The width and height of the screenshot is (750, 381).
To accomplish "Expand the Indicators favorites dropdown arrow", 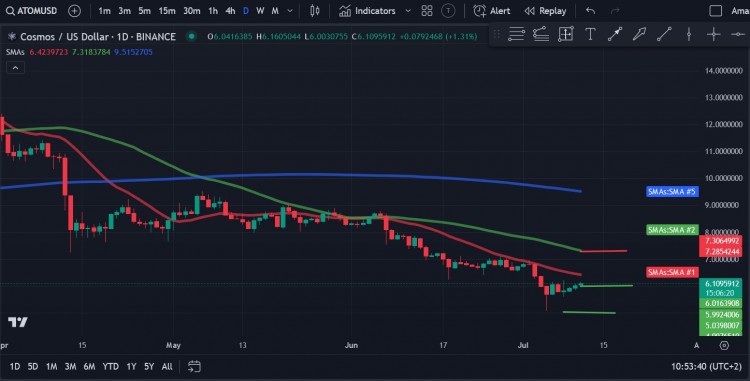I will coord(408,11).
